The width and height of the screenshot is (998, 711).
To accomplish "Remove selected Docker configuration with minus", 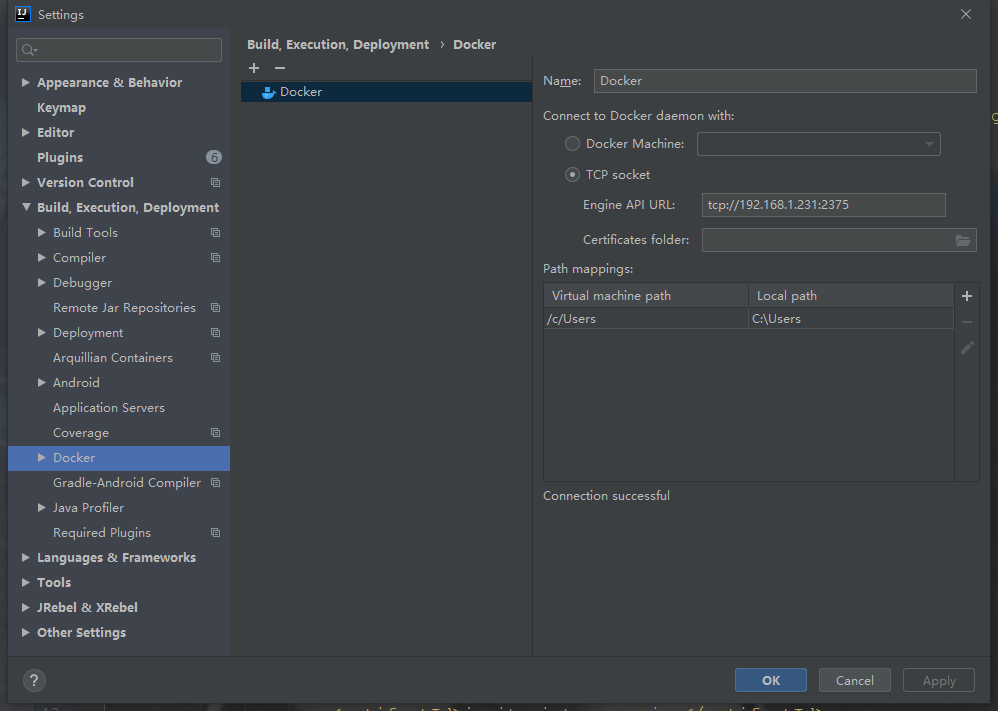I will 280,68.
